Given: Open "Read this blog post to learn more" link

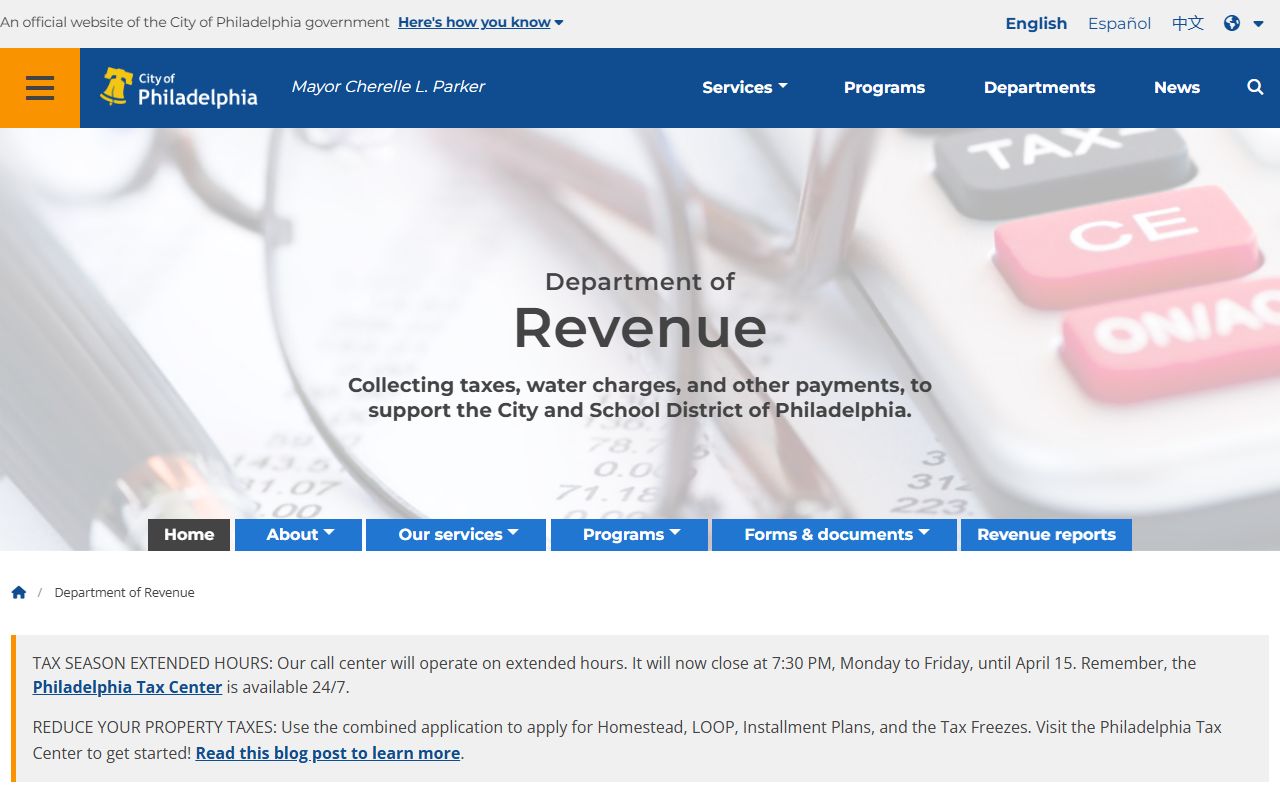Looking at the screenshot, I should (x=328, y=753).
